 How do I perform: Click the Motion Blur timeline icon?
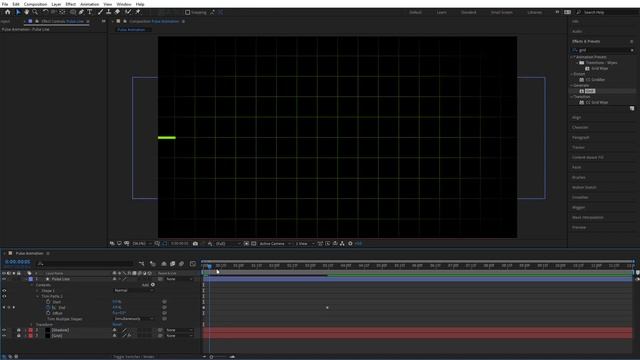[182, 264]
